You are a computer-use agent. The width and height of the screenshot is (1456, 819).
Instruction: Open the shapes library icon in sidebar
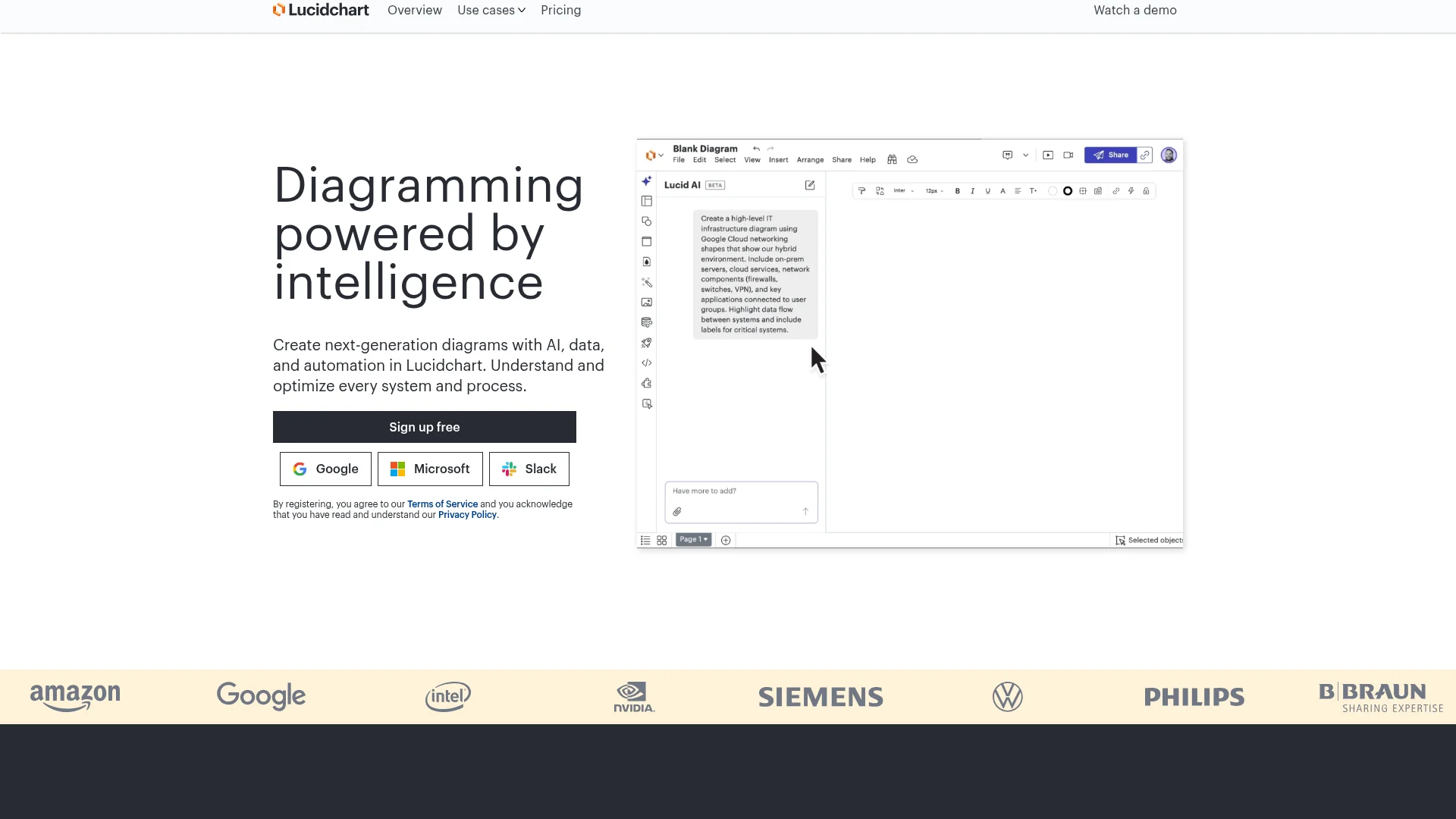pos(646,221)
